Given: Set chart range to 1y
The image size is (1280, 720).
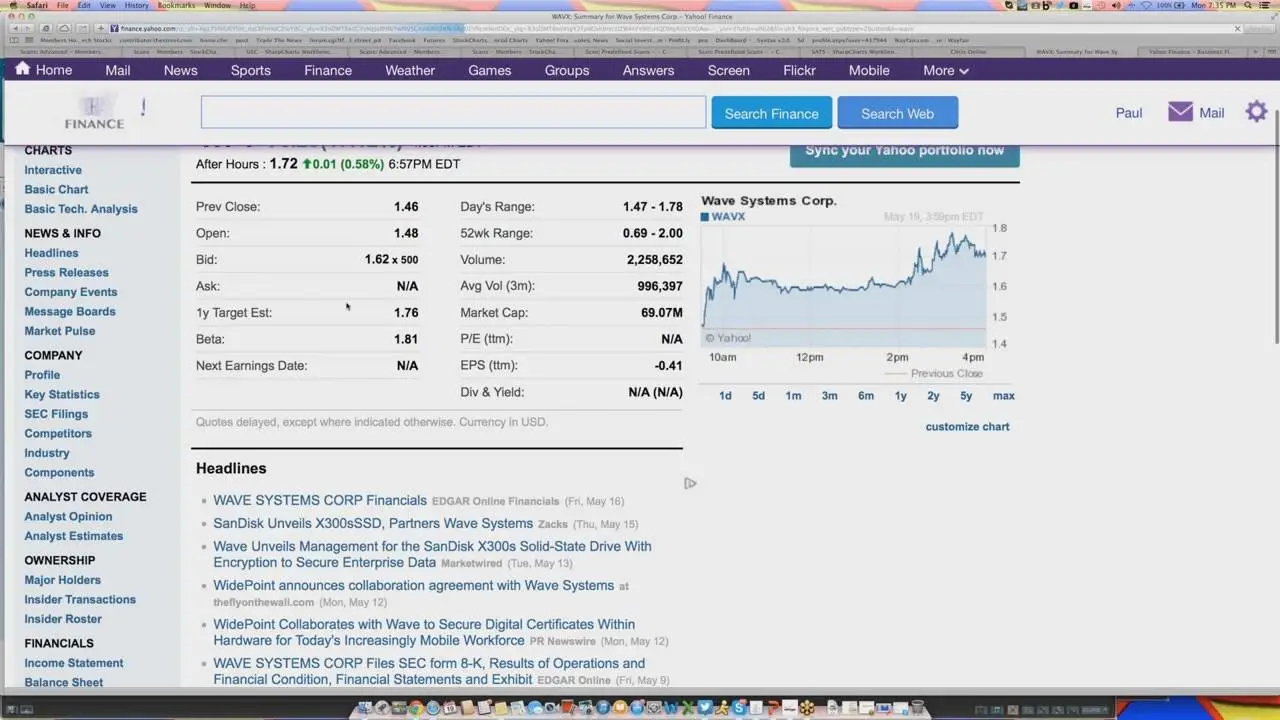Looking at the screenshot, I should pyautogui.click(x=900, y=396).
